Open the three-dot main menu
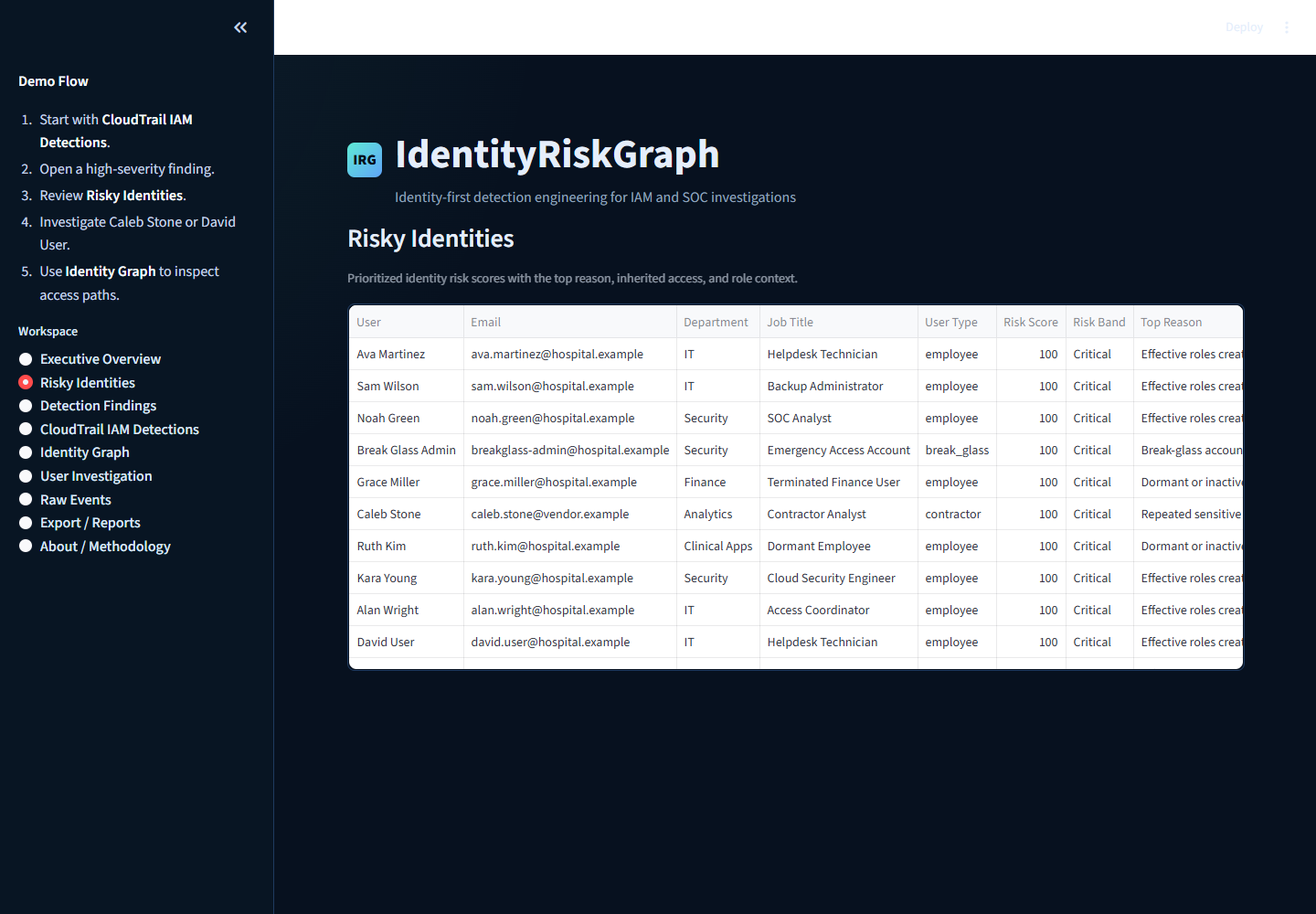The image size is (1316, 914). click(x=1287, y=27)
